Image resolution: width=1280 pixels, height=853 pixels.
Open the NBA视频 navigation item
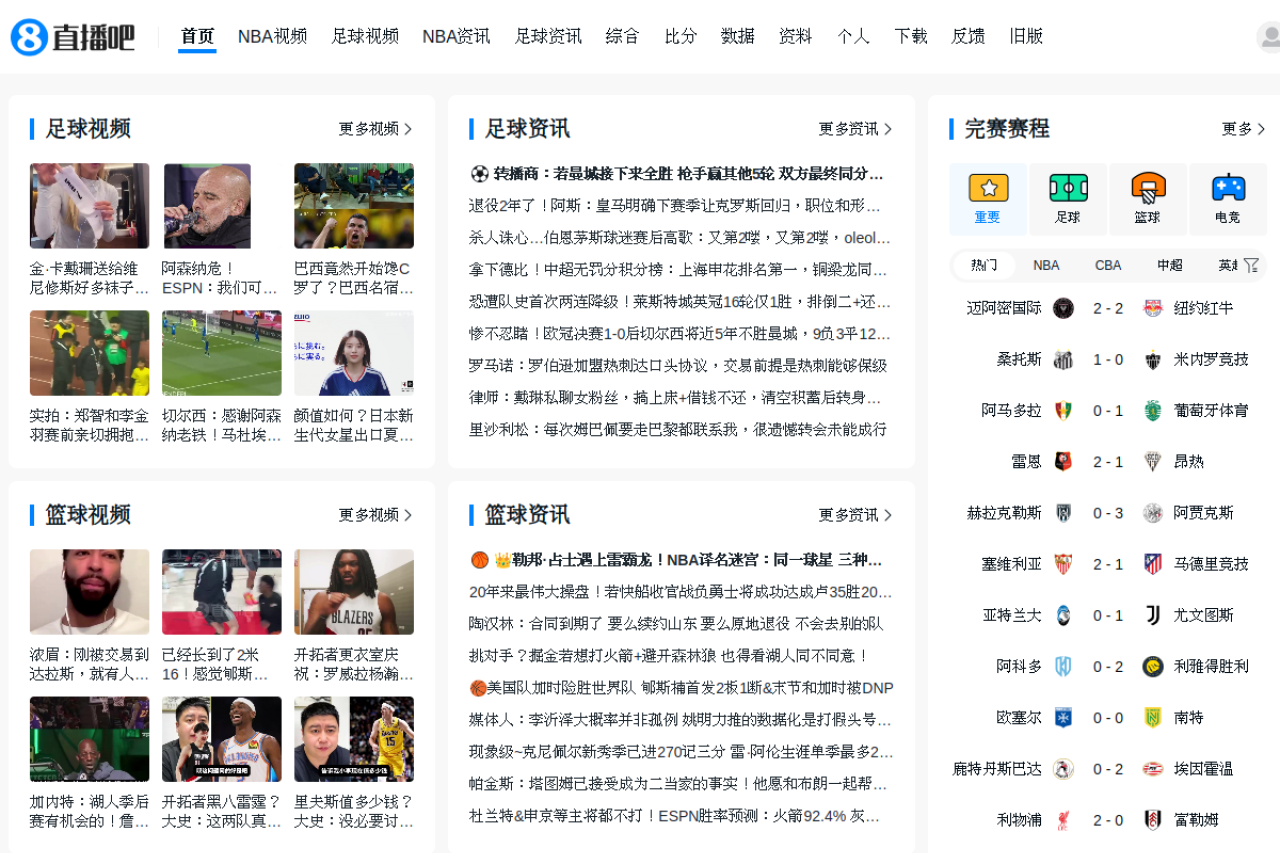[x=272, y=37]
